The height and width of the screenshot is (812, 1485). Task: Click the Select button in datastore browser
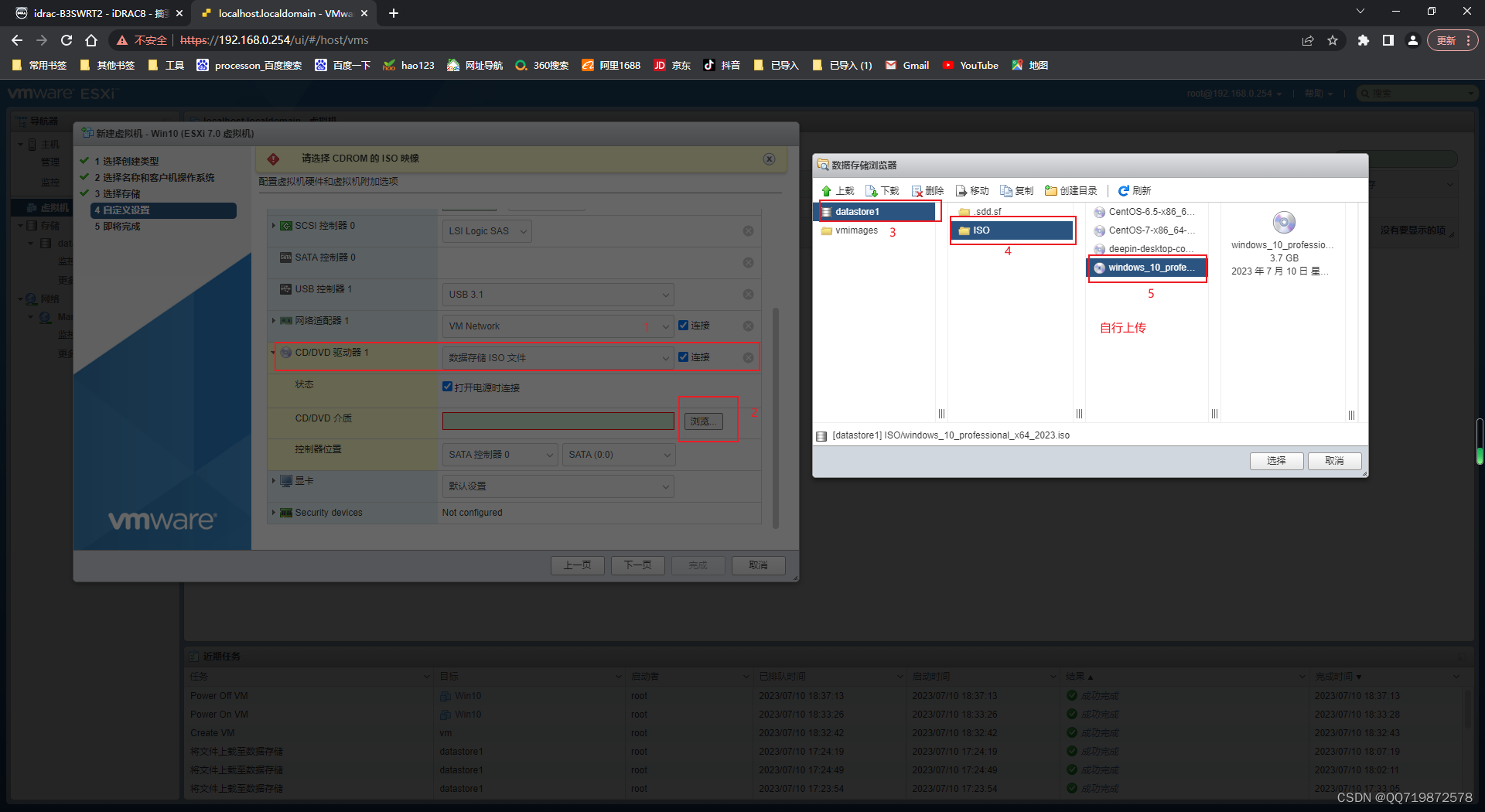pos(1276,461)
